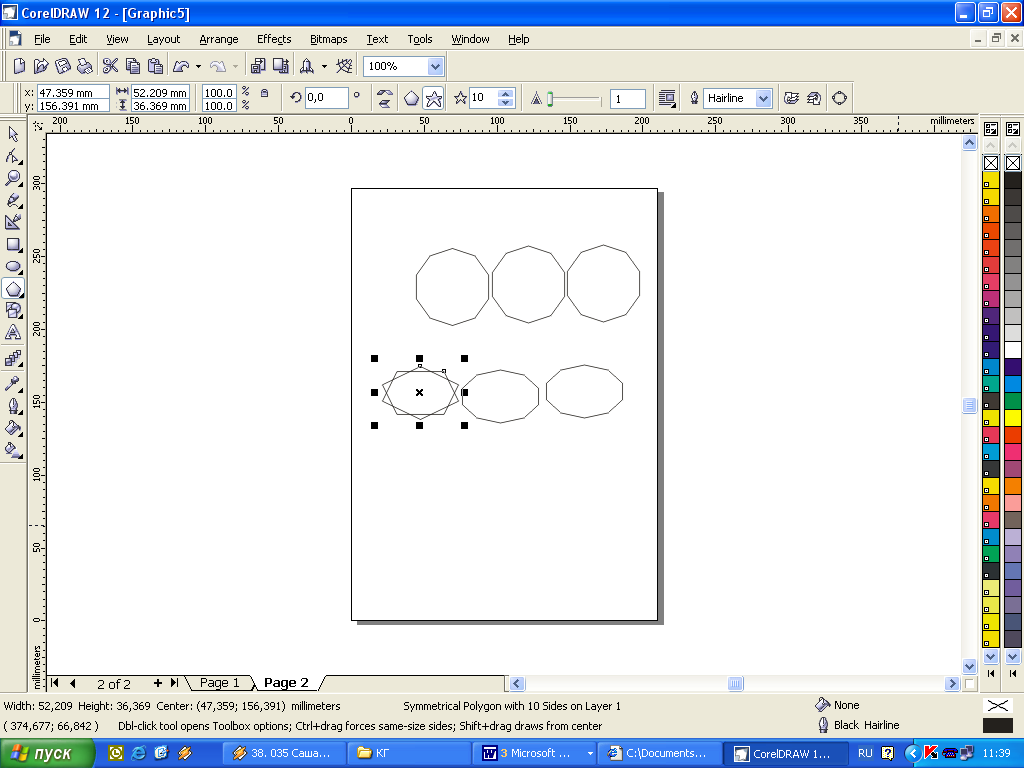This screenshot has height=768, width=1024.
Task: Increase number of polygon points spinner
Action: click(505, 93)
